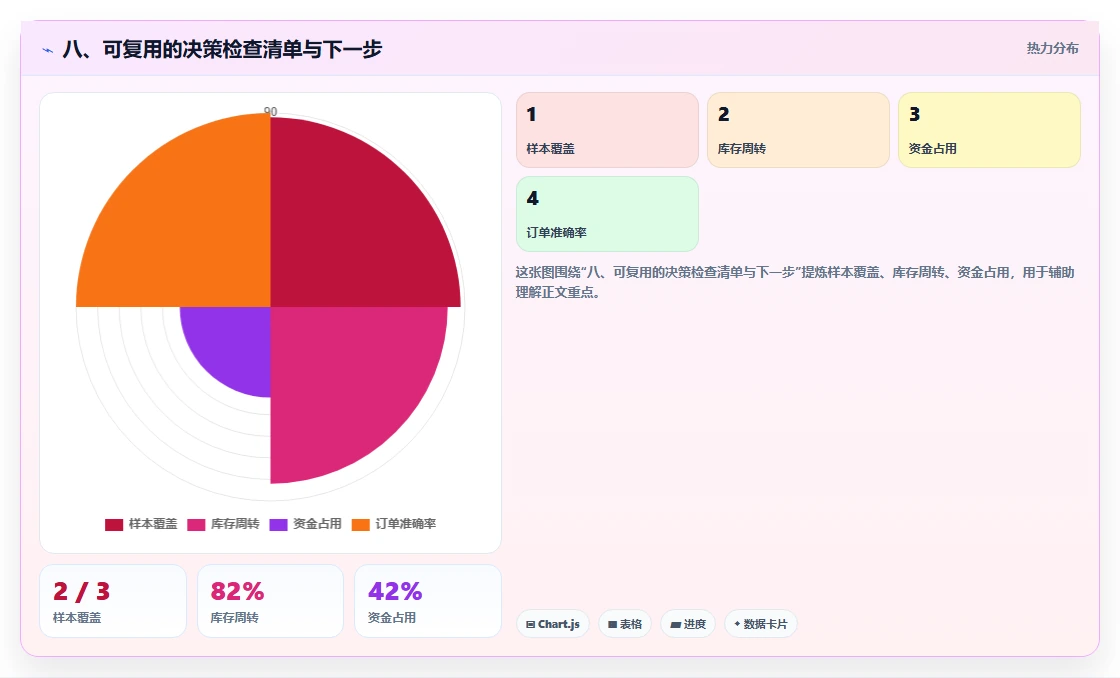Toggle the 样本覆盖 legend swatch

pos(114,524)
